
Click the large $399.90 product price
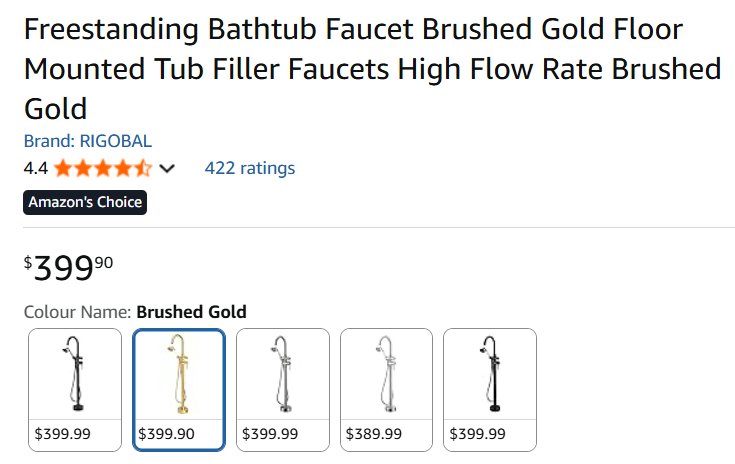[x=69, y=267]
